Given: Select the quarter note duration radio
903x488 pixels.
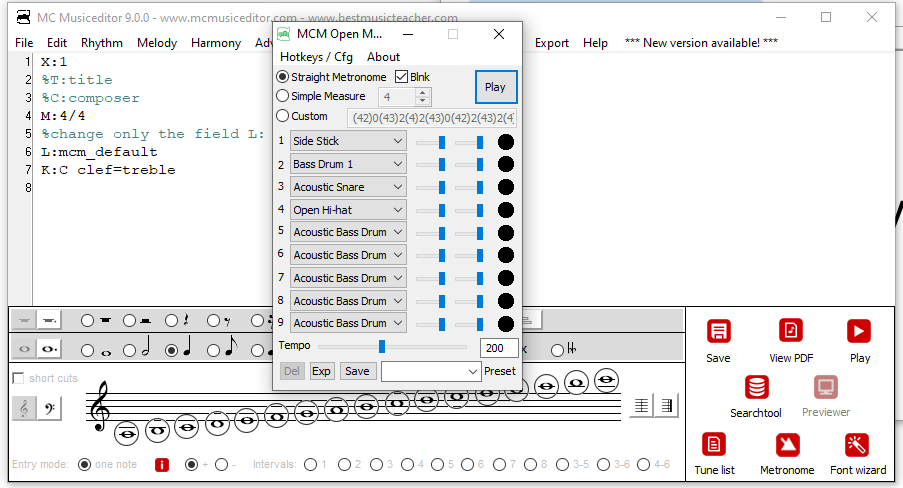Looking at the screenshot, I should (x=171, y=350).
